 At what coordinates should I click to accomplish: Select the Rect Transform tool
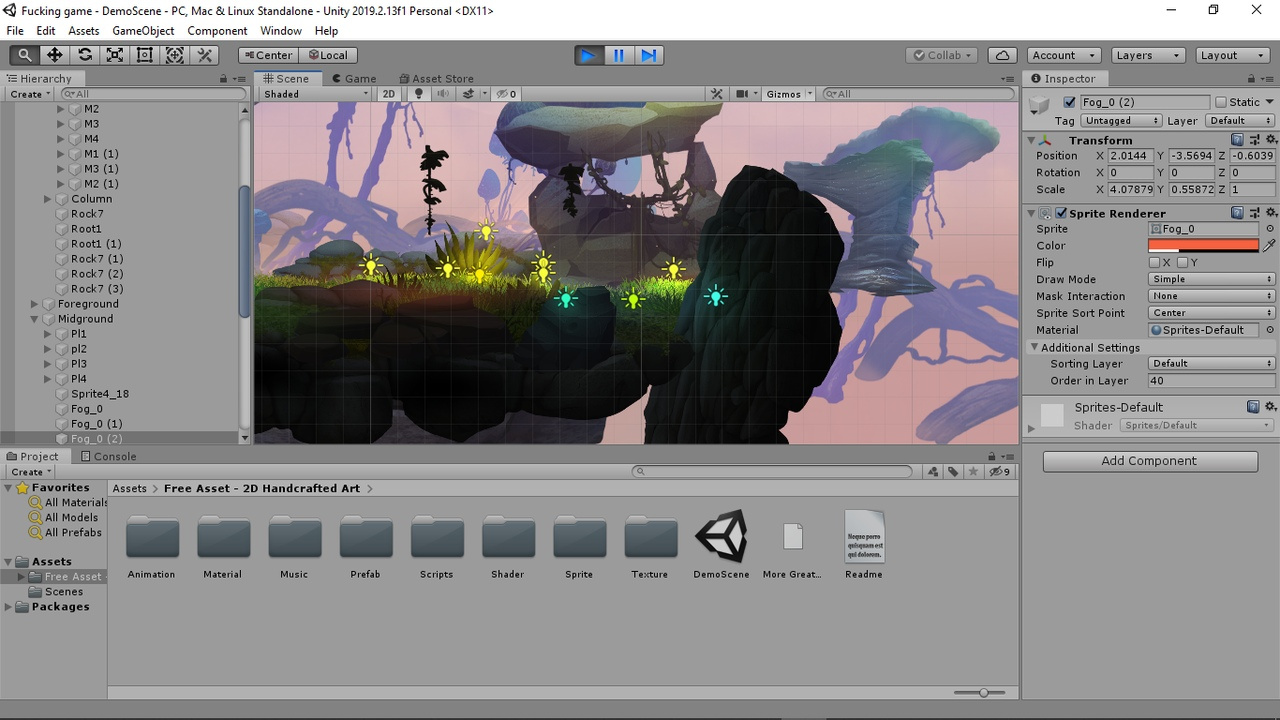tap(144, 55)
